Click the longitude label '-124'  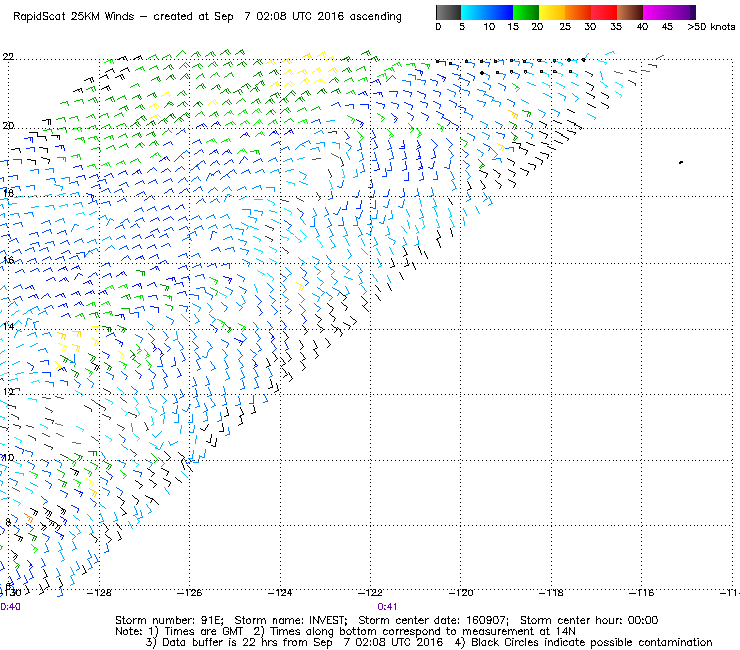point(280,592)
